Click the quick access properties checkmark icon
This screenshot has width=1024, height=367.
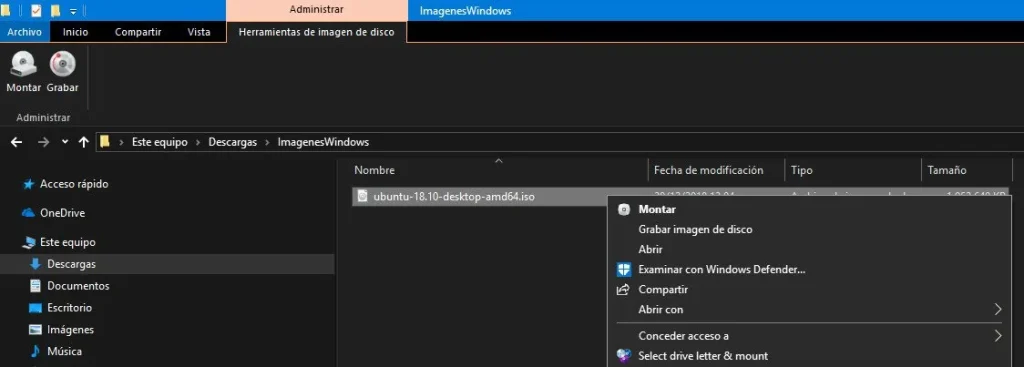pos(36,10)
